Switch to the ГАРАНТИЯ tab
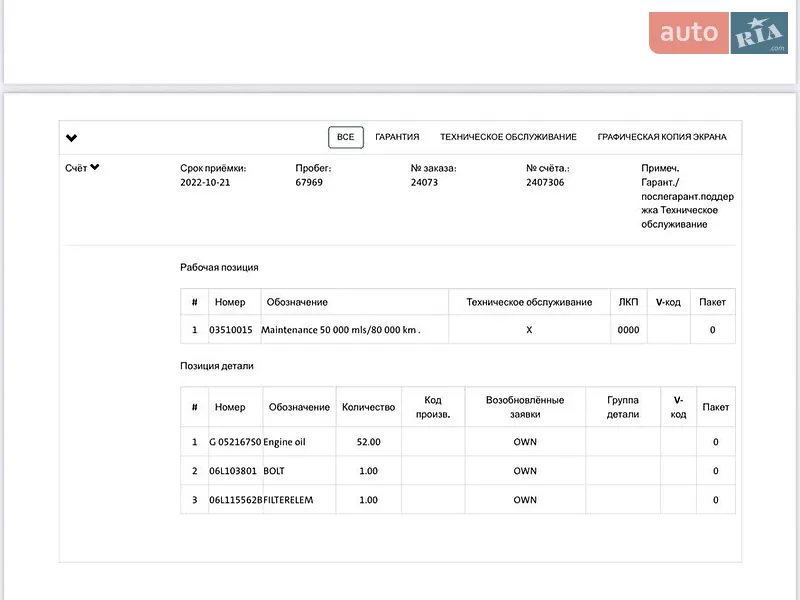This screenshot has width=800, height=600. [397, 137]
